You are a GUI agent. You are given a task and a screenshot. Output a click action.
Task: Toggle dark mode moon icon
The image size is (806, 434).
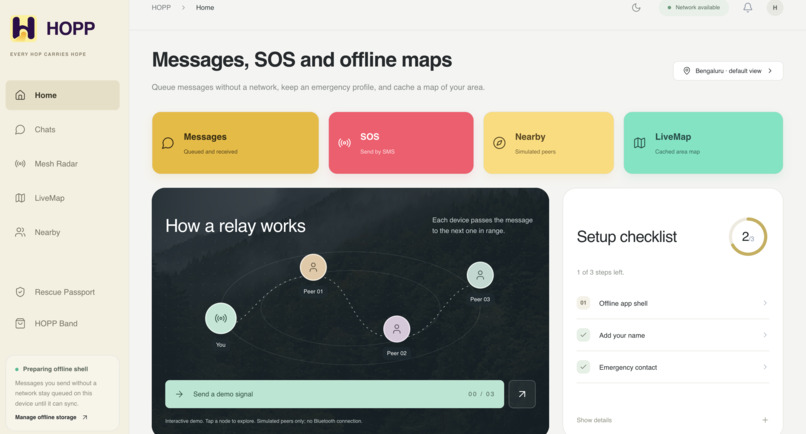click(636, 8)
